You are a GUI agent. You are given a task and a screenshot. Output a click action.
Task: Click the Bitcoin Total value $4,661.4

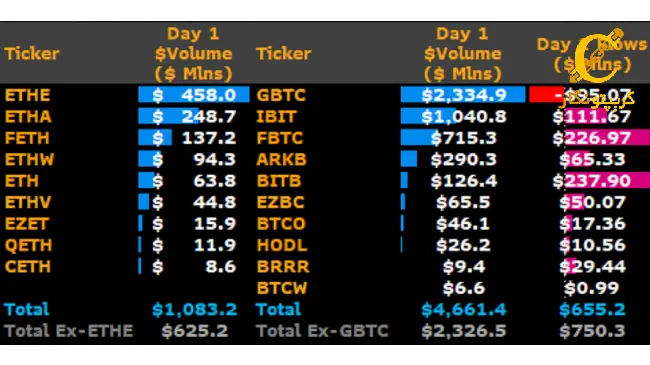464,309
